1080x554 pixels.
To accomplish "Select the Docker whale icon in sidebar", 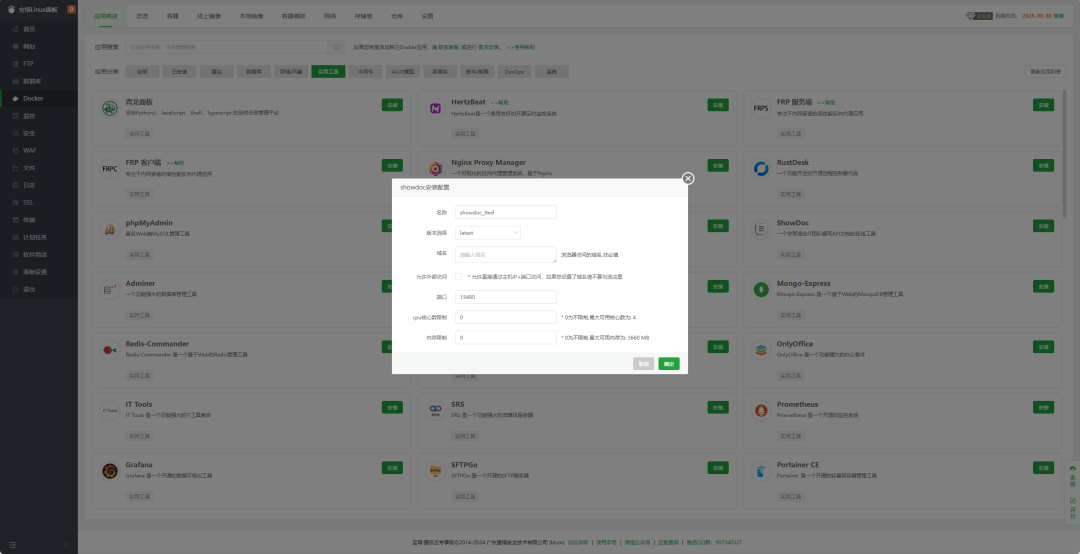I will 16,99.
